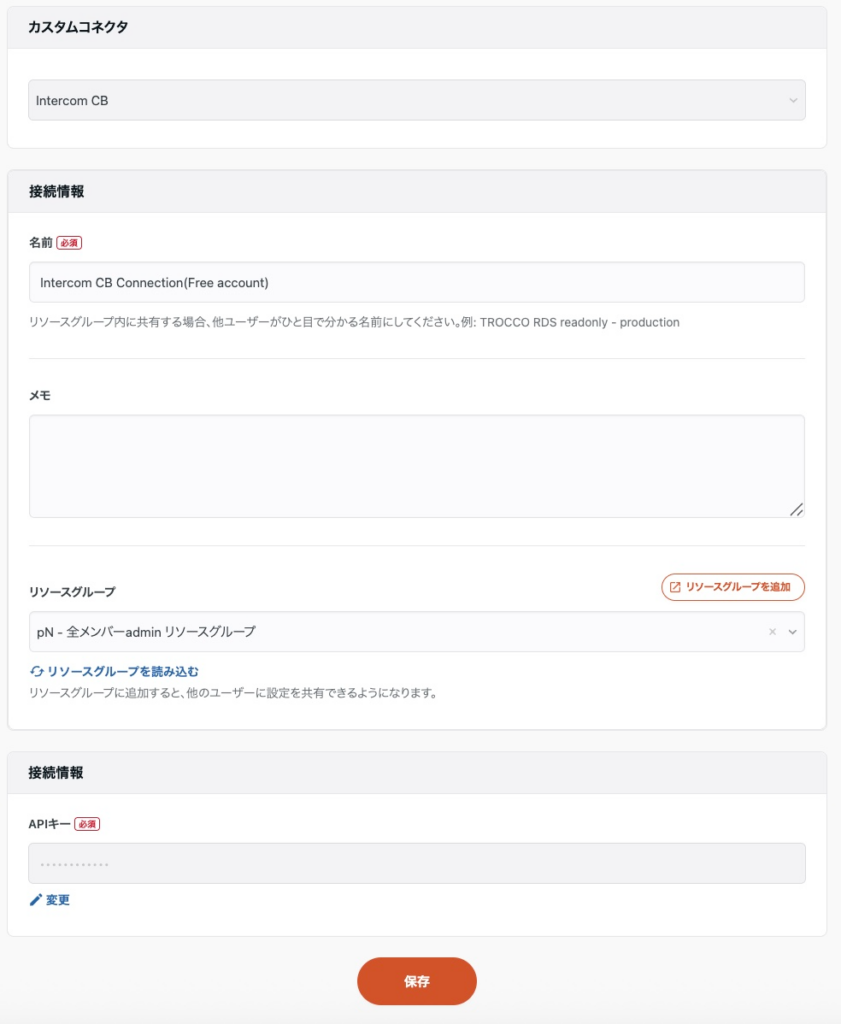This screenshot has height=1024, width=841.
Task: Click the refresh icon beside リソースグループを読み込む
Action: [x=37, y=672]
